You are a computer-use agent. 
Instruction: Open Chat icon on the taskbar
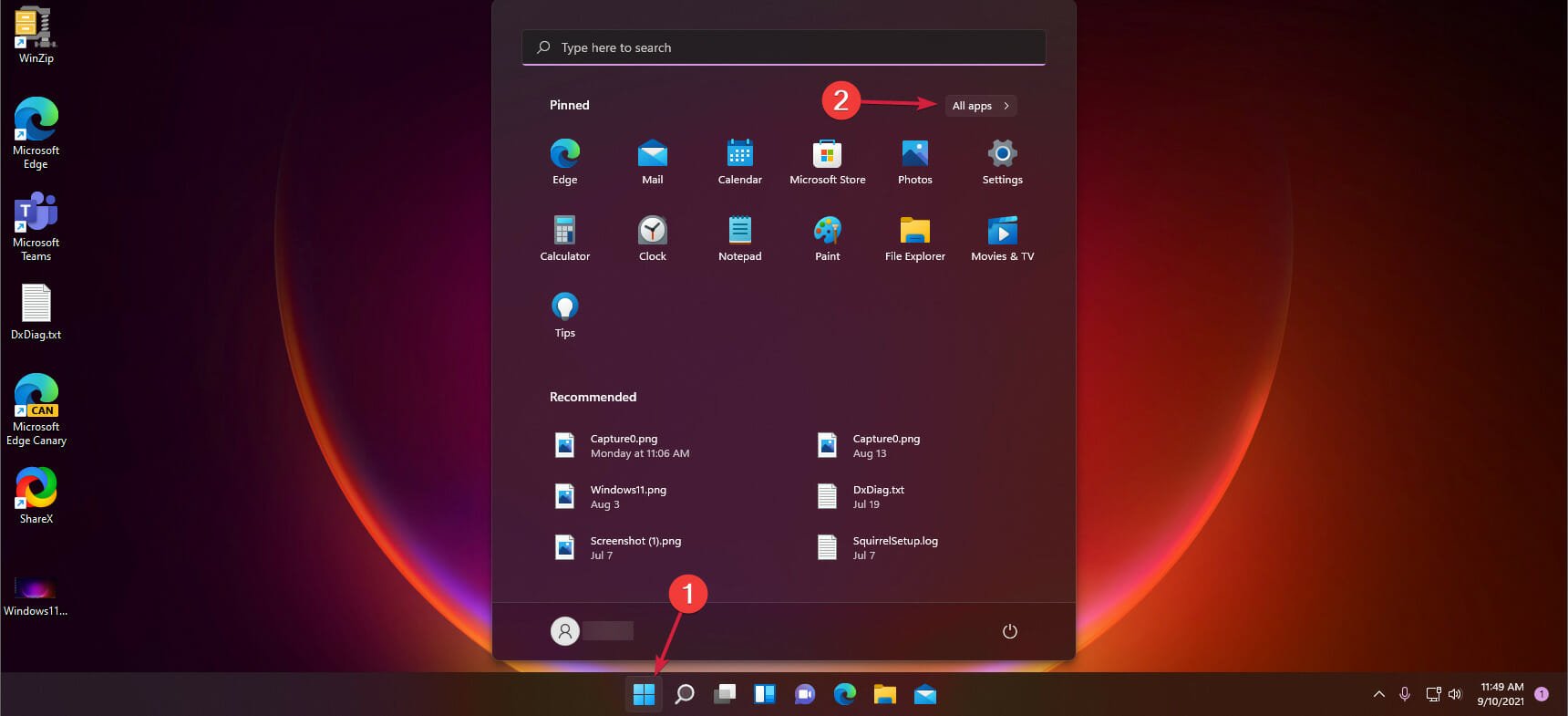805,695
